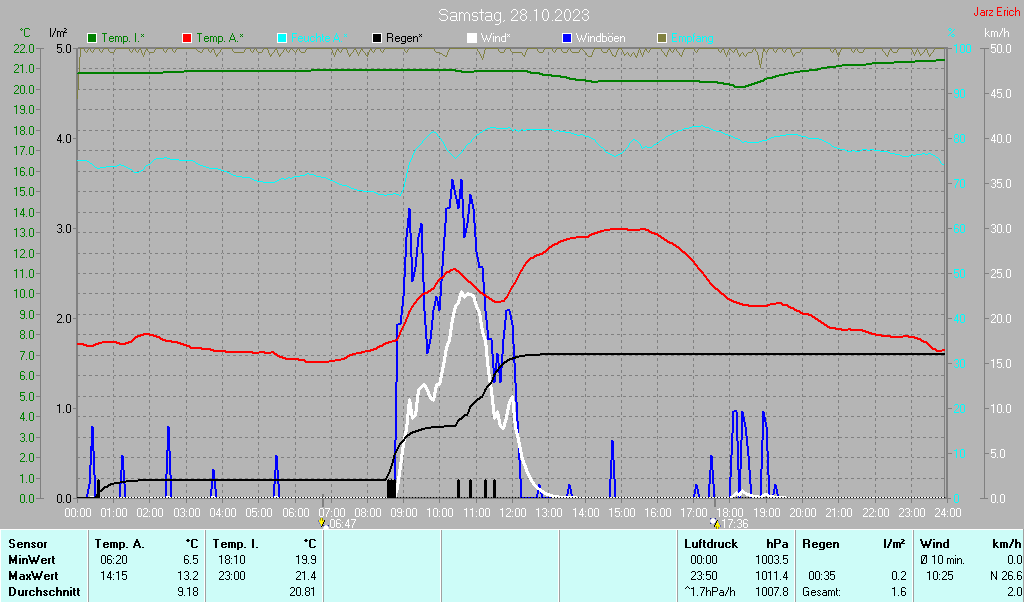
Task: Click the olive legend square
Action: pyautogui.click(x=661, y=38)
